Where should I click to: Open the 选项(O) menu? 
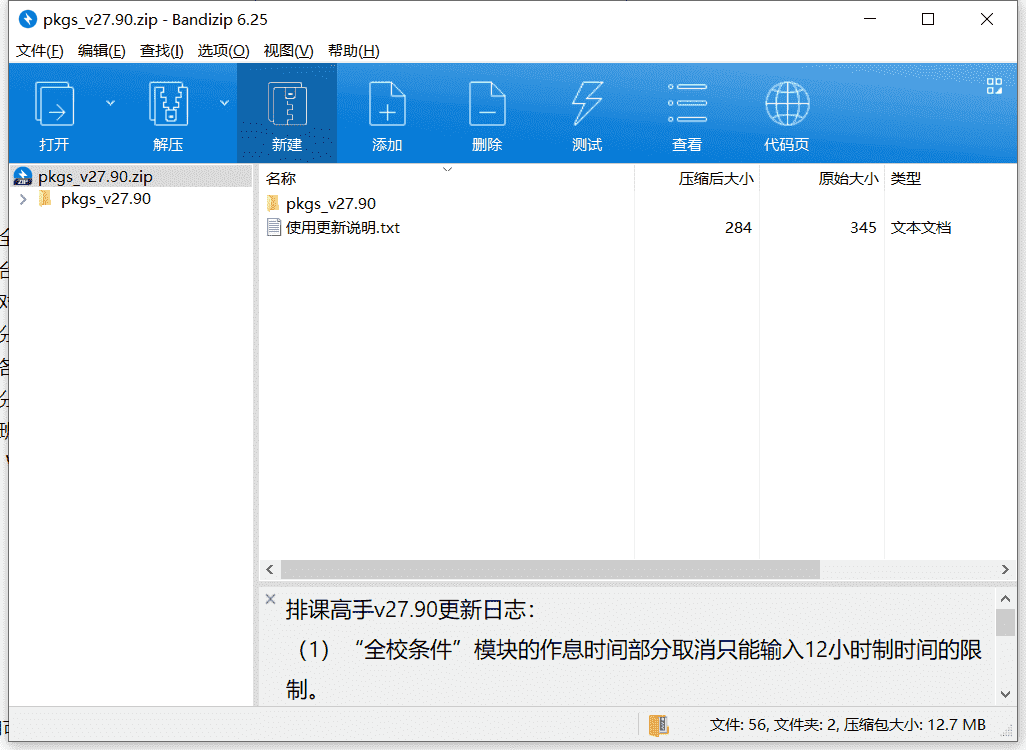[224, 50]
